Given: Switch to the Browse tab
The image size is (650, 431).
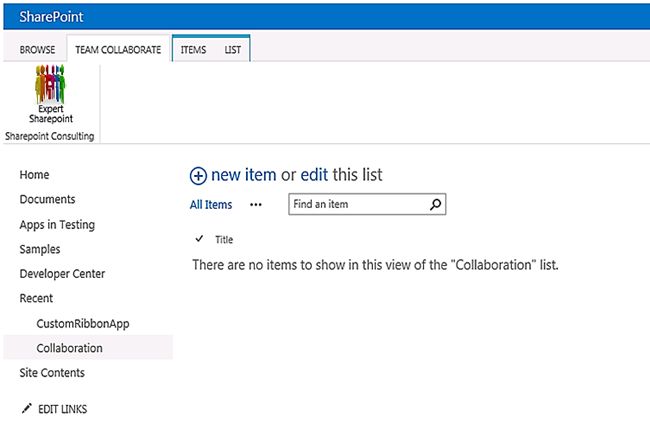Looking at the screenshot, I should pyautogui.click(x=37, y=49).
